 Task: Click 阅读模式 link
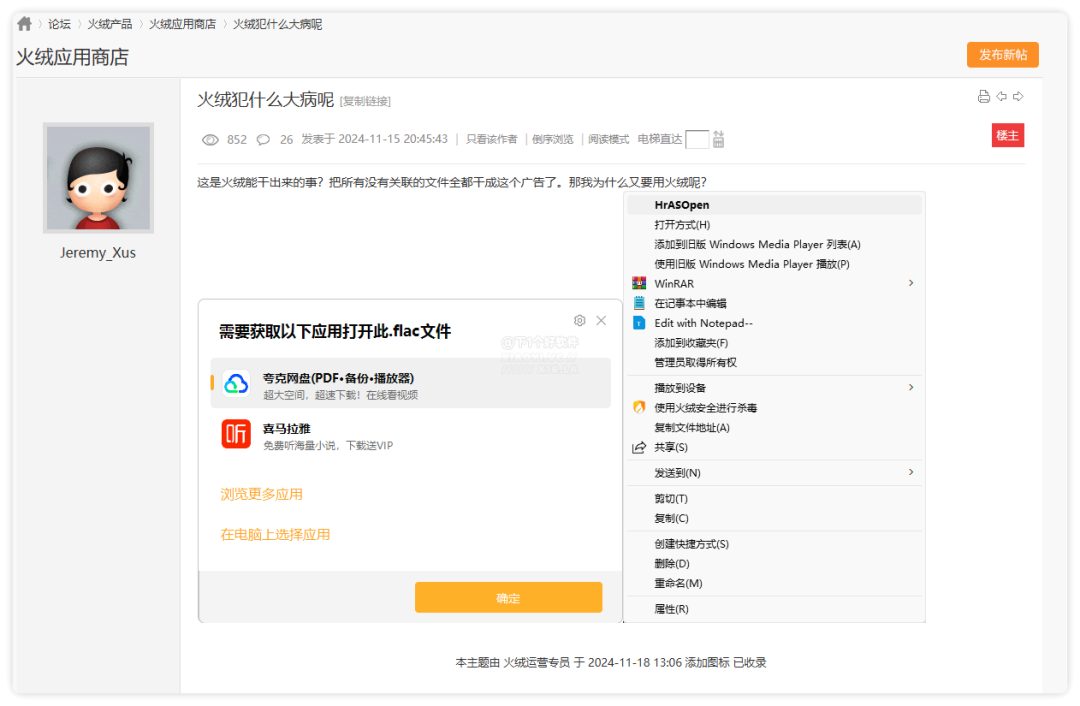point(608,139)
